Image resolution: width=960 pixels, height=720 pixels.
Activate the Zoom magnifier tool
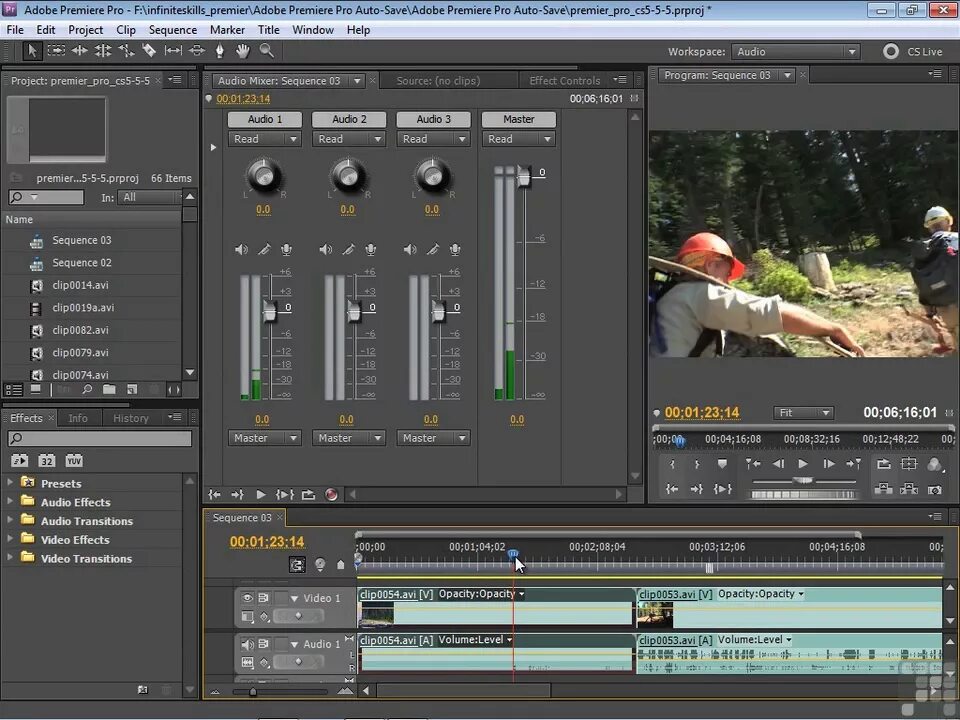pos(266,51)
